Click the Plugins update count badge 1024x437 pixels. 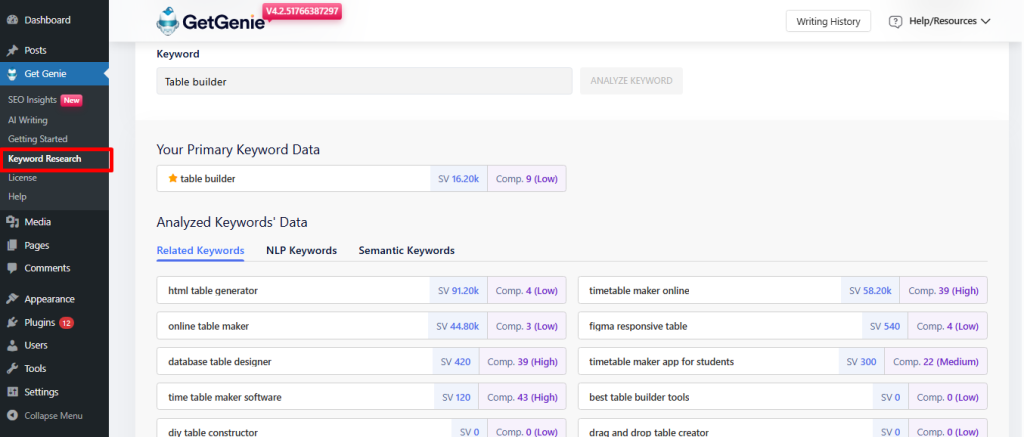[66, 323]
